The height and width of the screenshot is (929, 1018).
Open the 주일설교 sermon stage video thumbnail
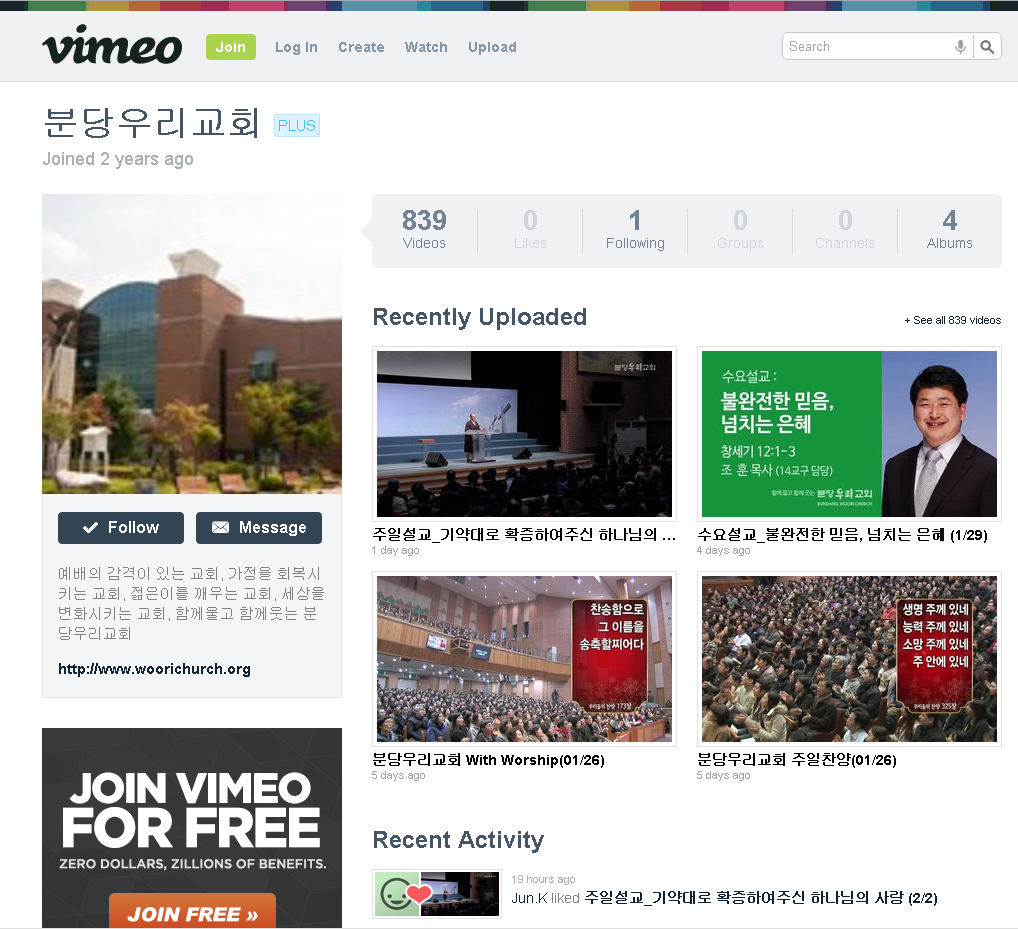525,434
